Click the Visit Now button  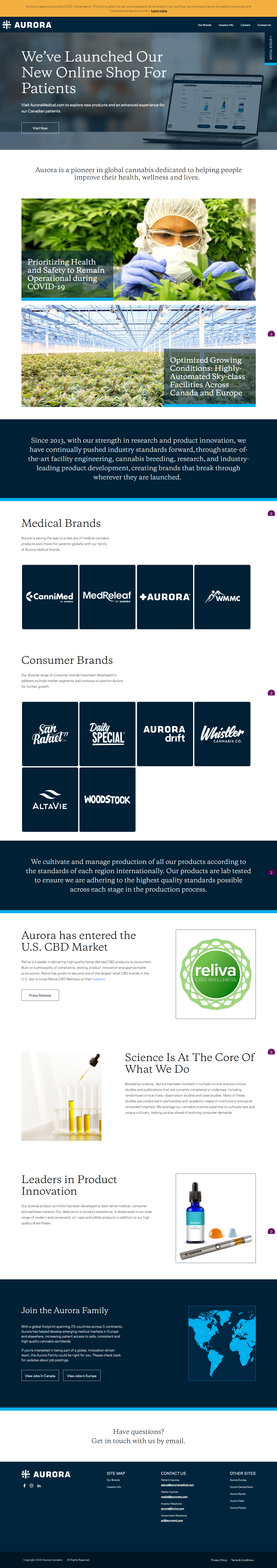[40, 128]
